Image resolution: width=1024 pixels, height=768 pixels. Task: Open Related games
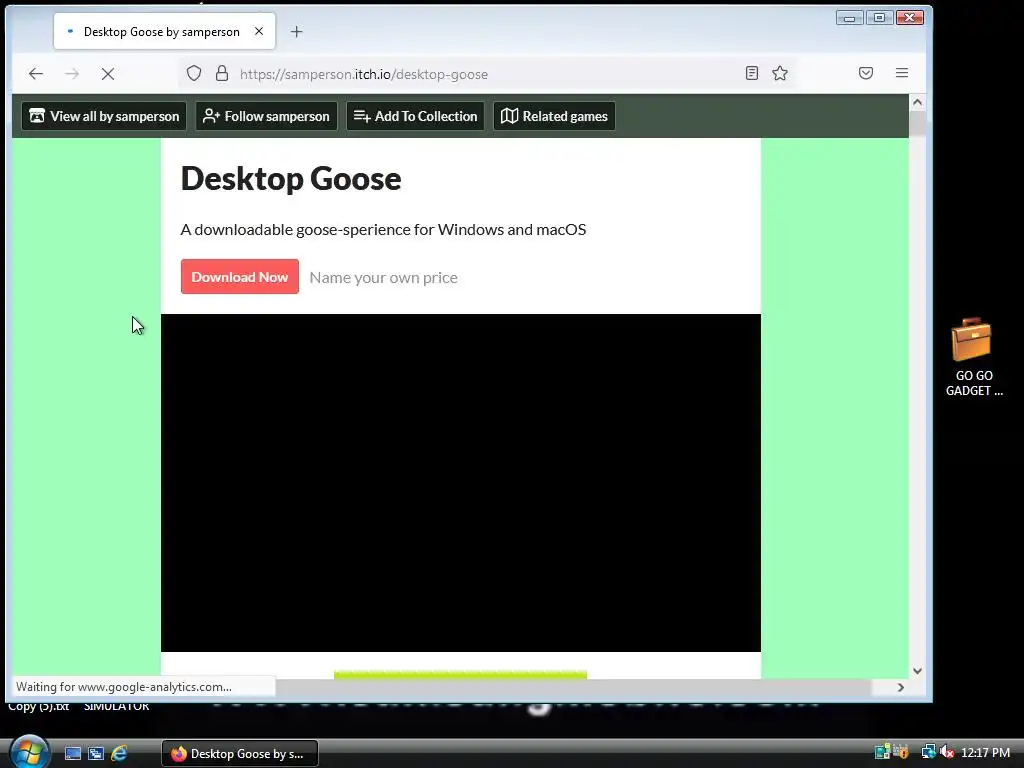[x=554, y=116]
